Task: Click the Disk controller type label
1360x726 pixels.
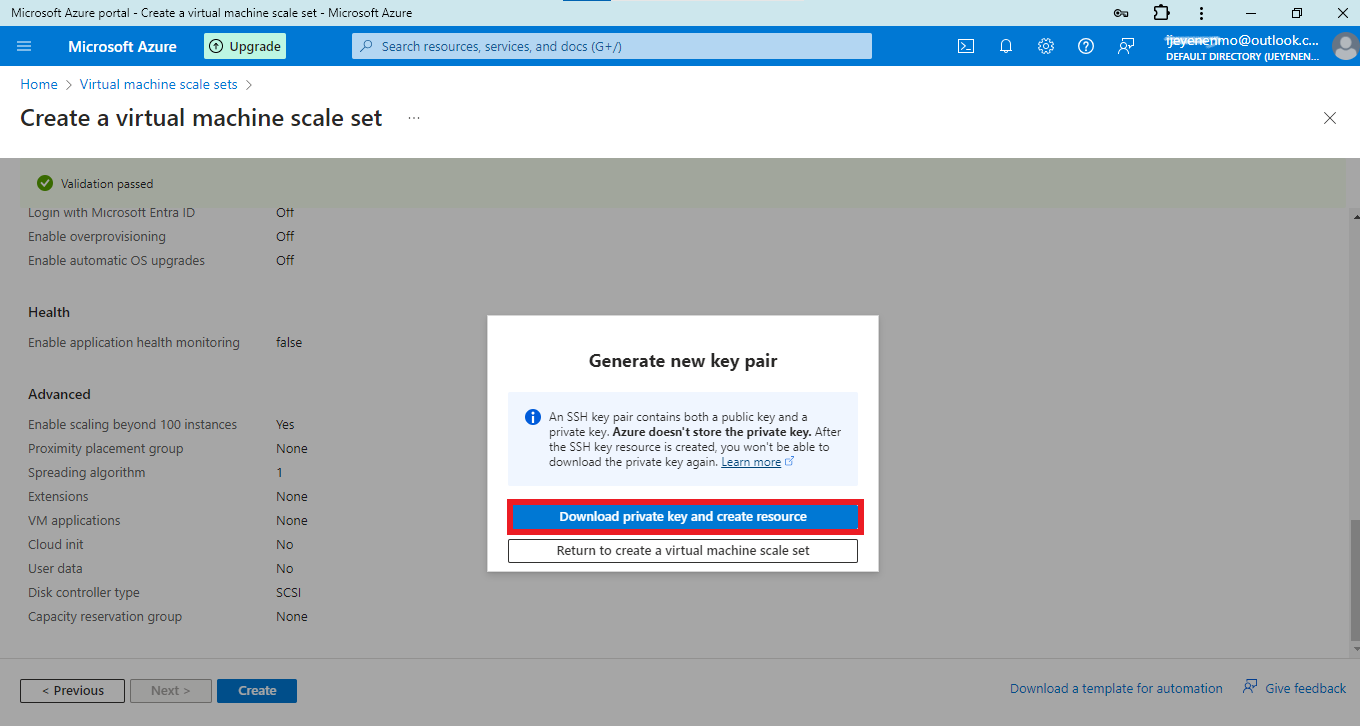Action: (84, 593)
